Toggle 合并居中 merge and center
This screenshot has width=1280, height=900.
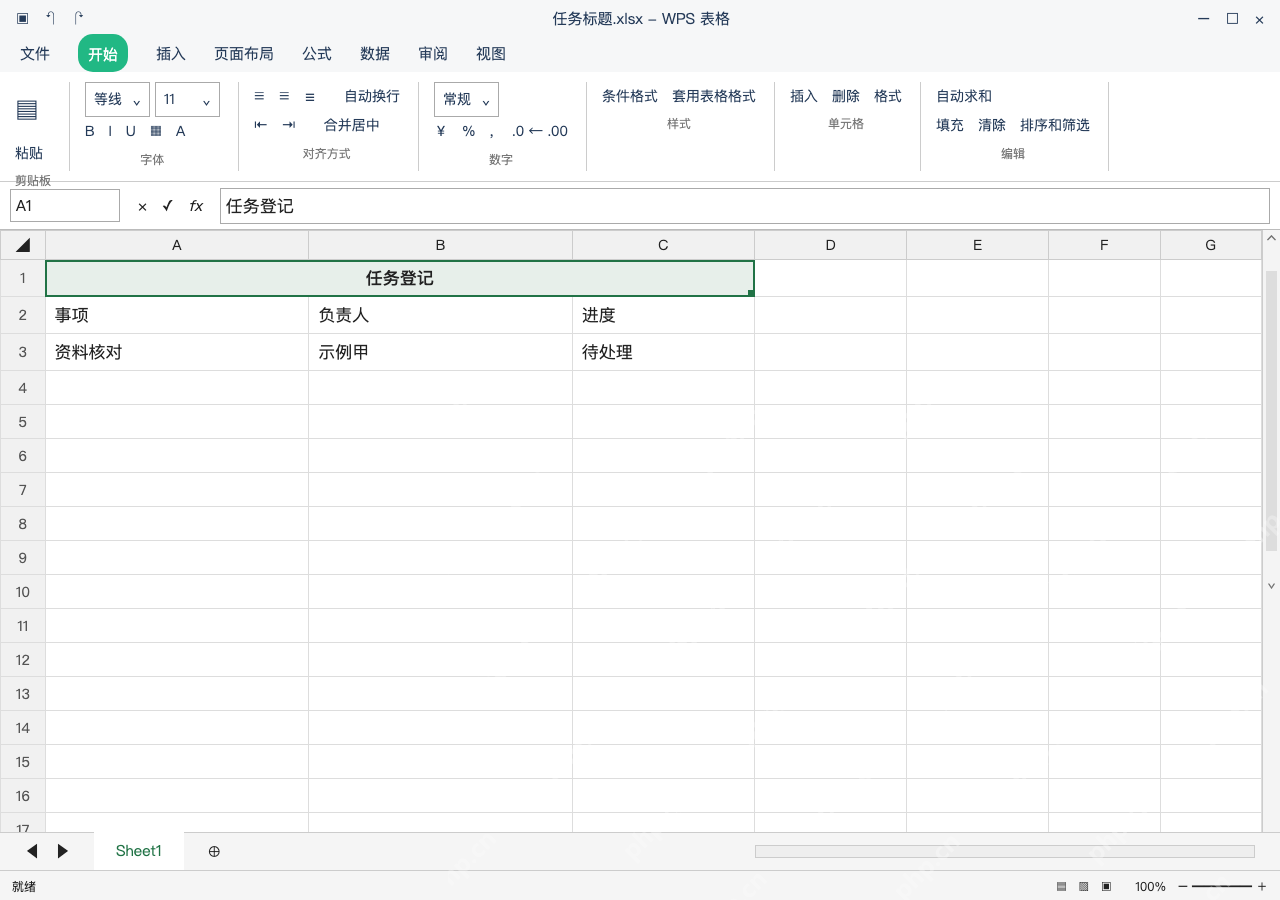[x=352, y=125]
